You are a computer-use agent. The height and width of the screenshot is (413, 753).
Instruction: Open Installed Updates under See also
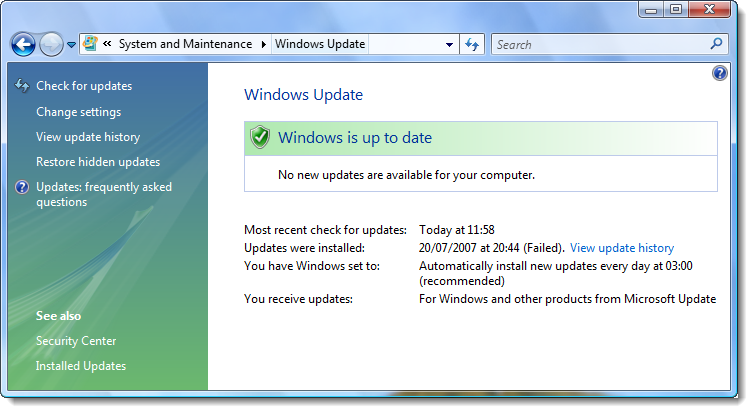pyautogui.click(x=81, y=366)
